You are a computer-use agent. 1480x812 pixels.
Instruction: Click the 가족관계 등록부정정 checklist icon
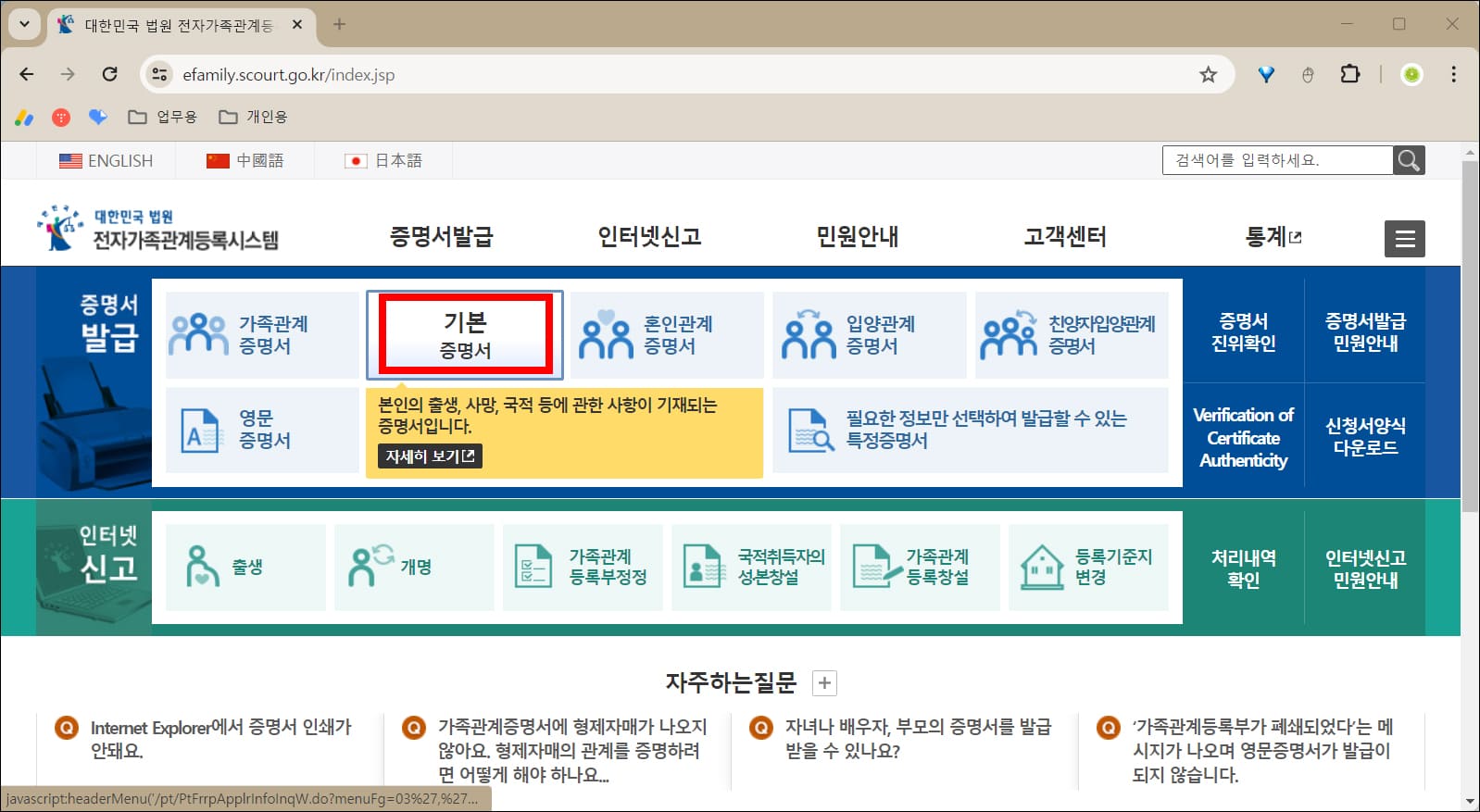tap(533, 566)
